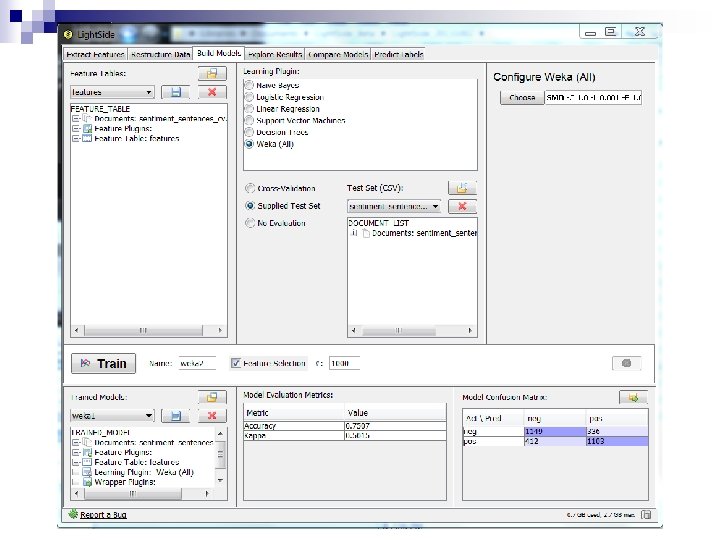This screenshot has width=720, height=540.
Task: Click the Train button
Action: (103, 364)
